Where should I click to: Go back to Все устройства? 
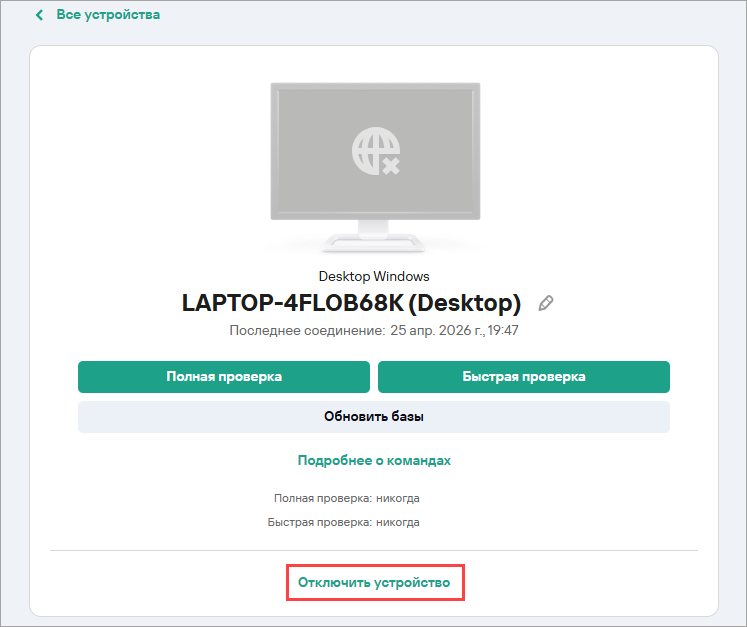click(108, 15)
